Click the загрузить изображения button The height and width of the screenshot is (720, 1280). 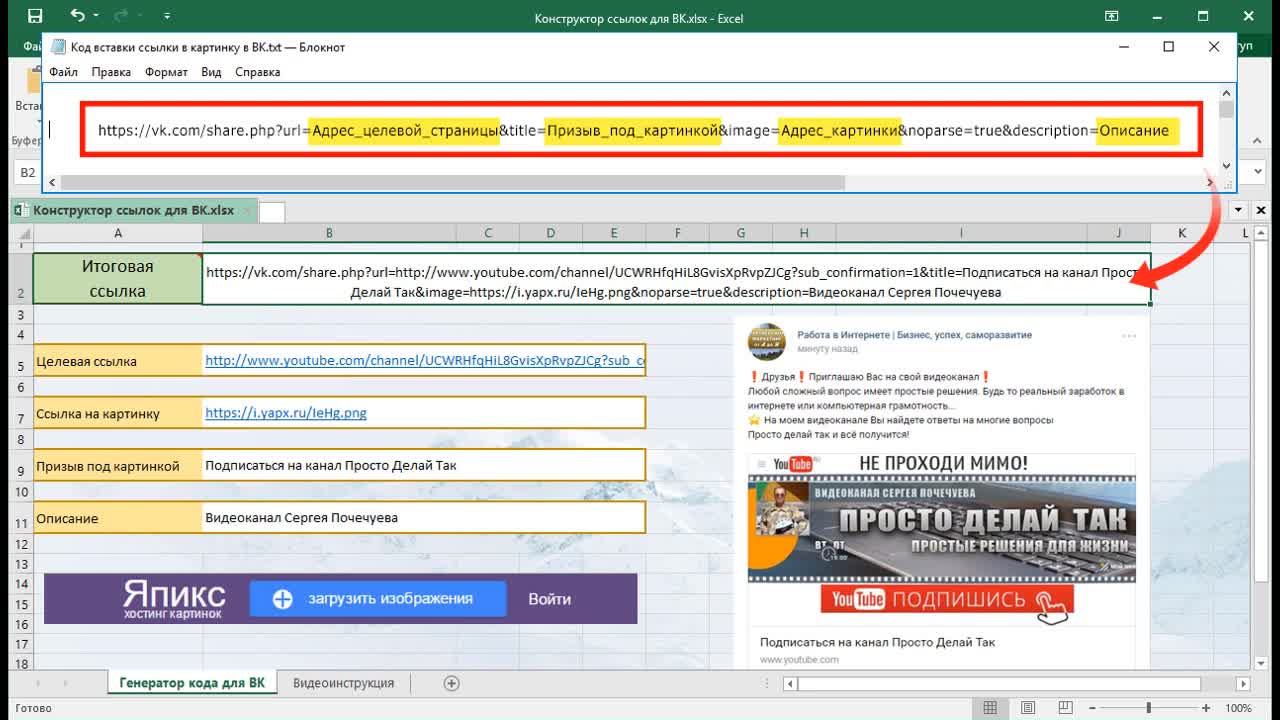[378, 599]
